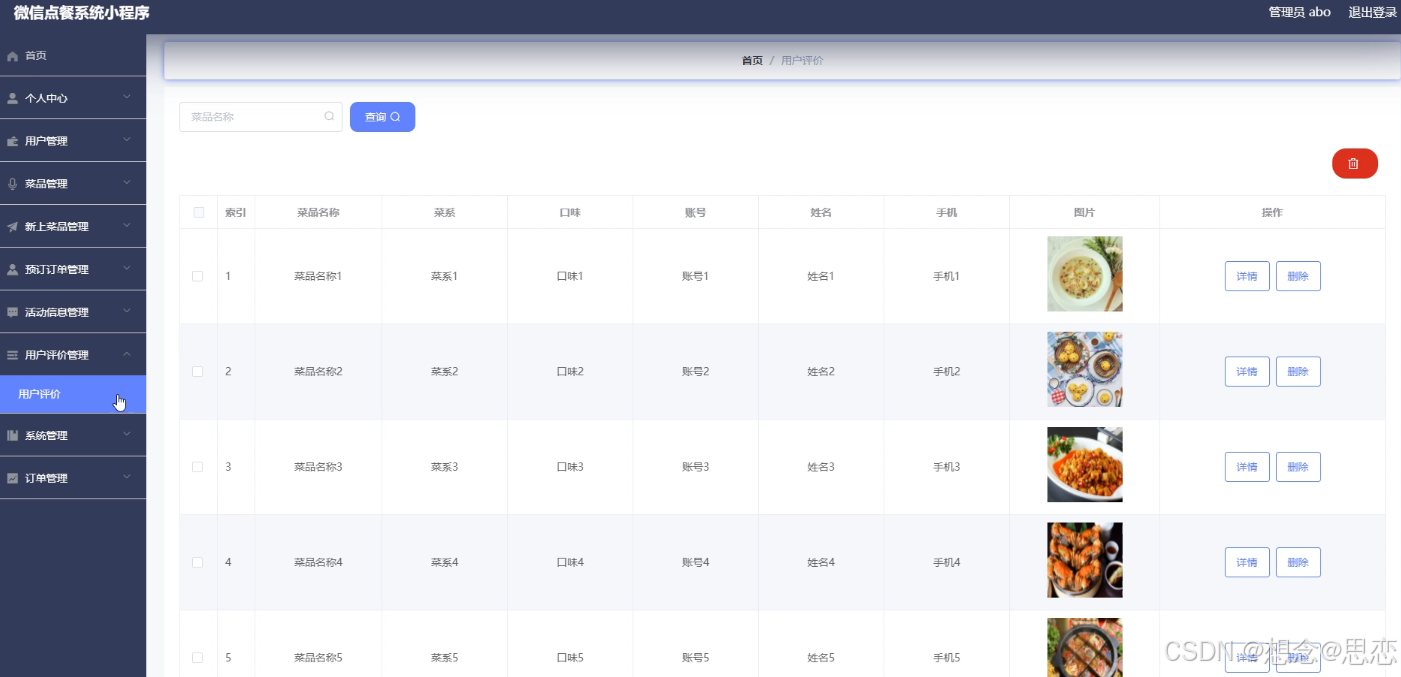Open the 用户管理 sidebar menu
Image resolution: width=1401 pixels, height=677 pixels.
coord(73,141)
